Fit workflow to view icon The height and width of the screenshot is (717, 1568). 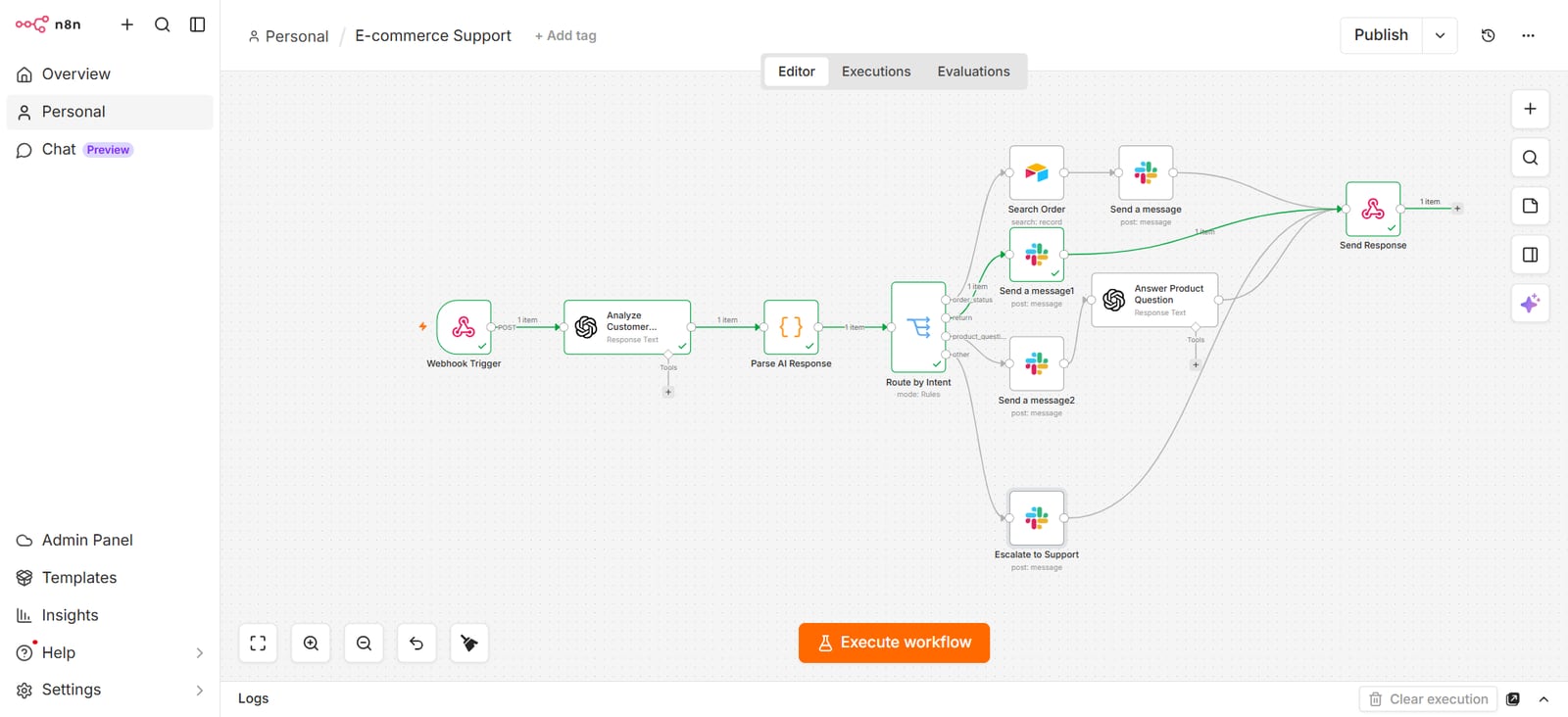(x=258, y=644)
